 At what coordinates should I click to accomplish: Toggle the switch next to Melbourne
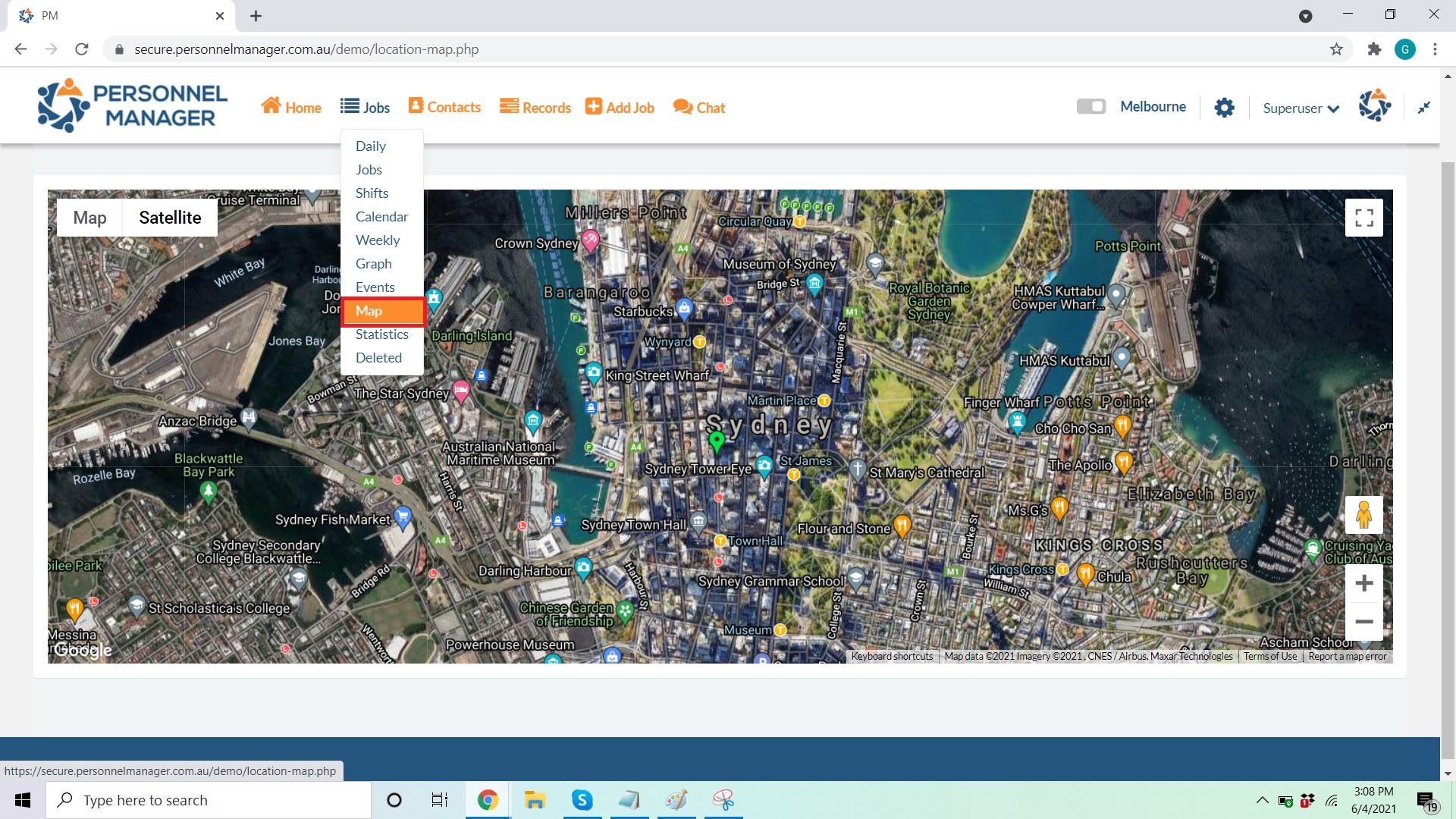click(1091, 107)
